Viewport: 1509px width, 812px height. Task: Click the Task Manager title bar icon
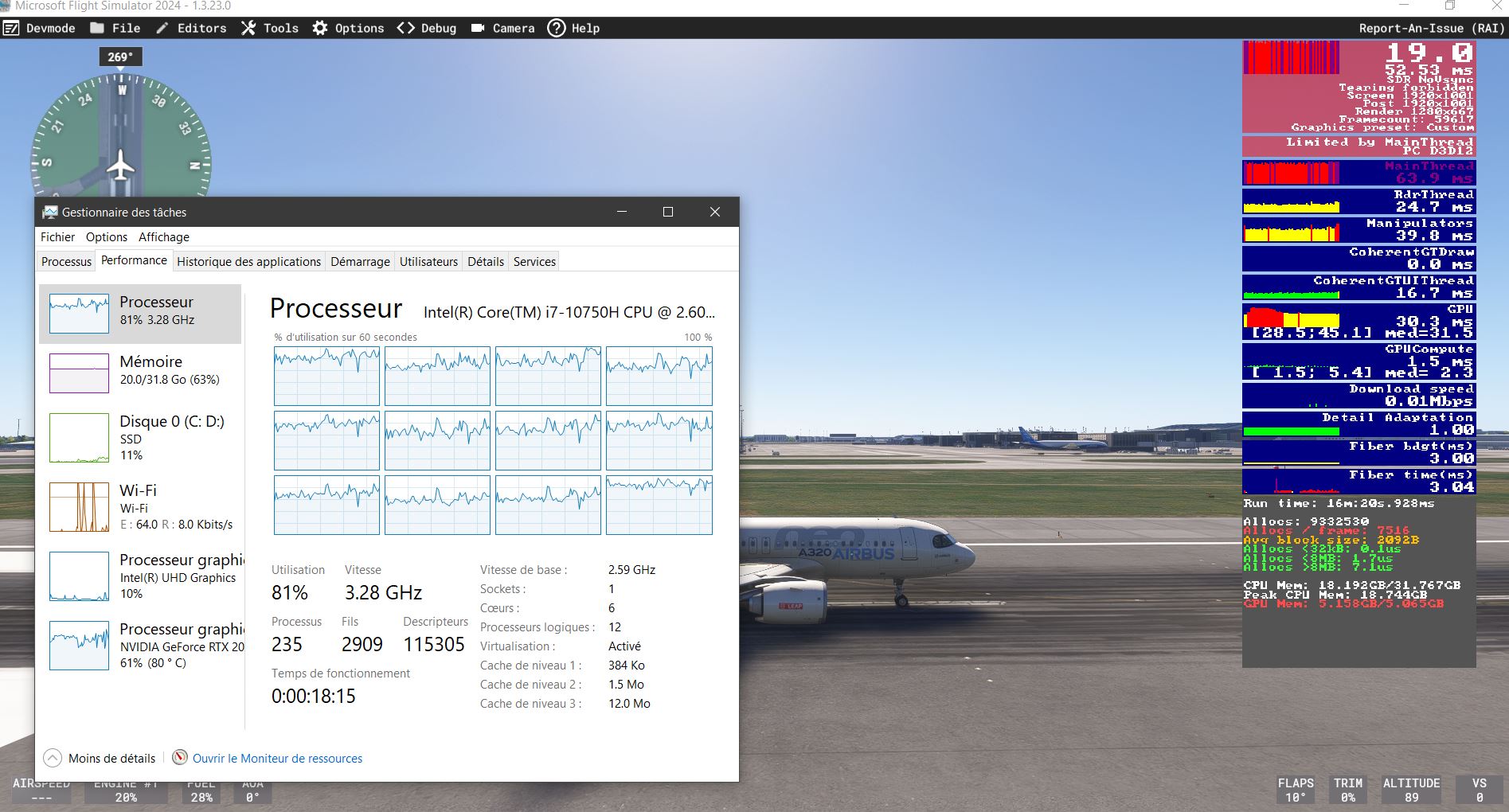[x=50, y=212]
